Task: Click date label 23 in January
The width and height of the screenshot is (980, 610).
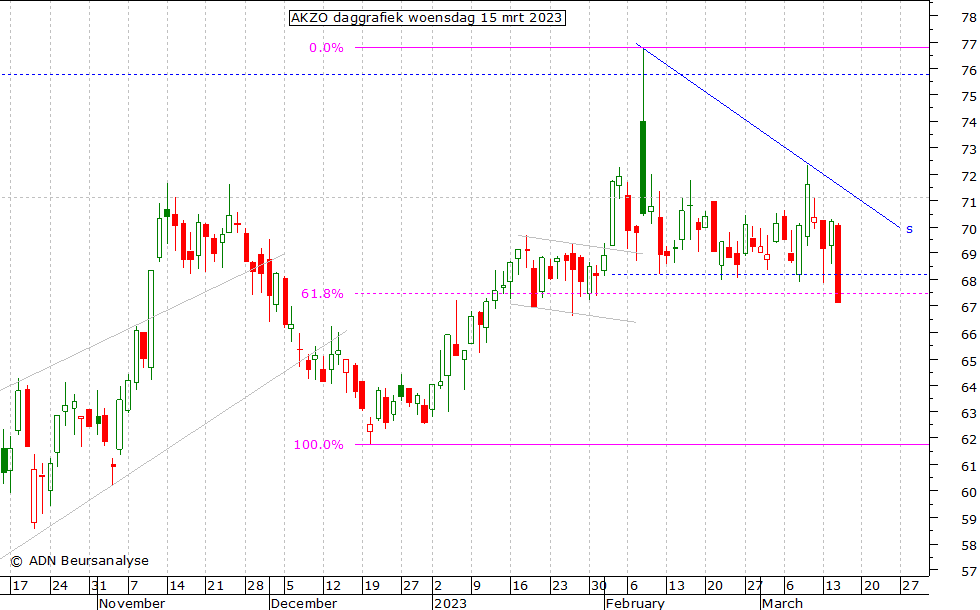Action: pyautogui.click(x=559, y=586)
